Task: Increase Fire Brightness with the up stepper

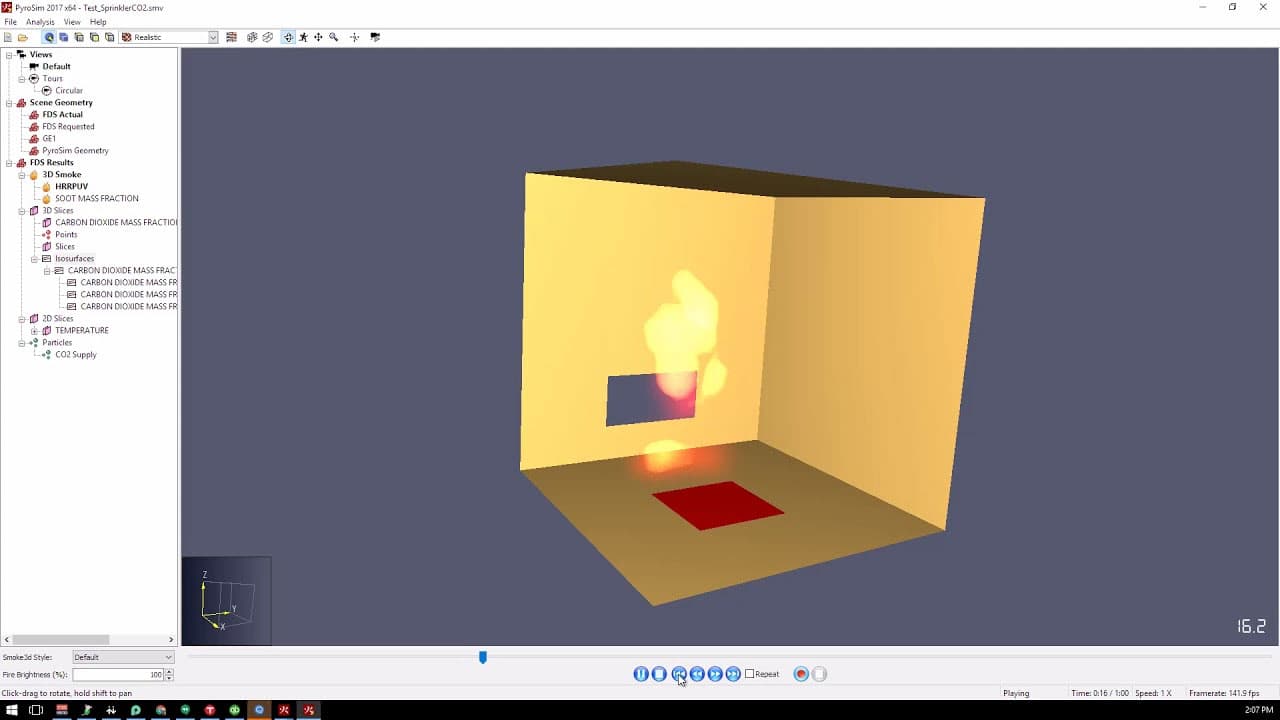Action: [169, 671]
